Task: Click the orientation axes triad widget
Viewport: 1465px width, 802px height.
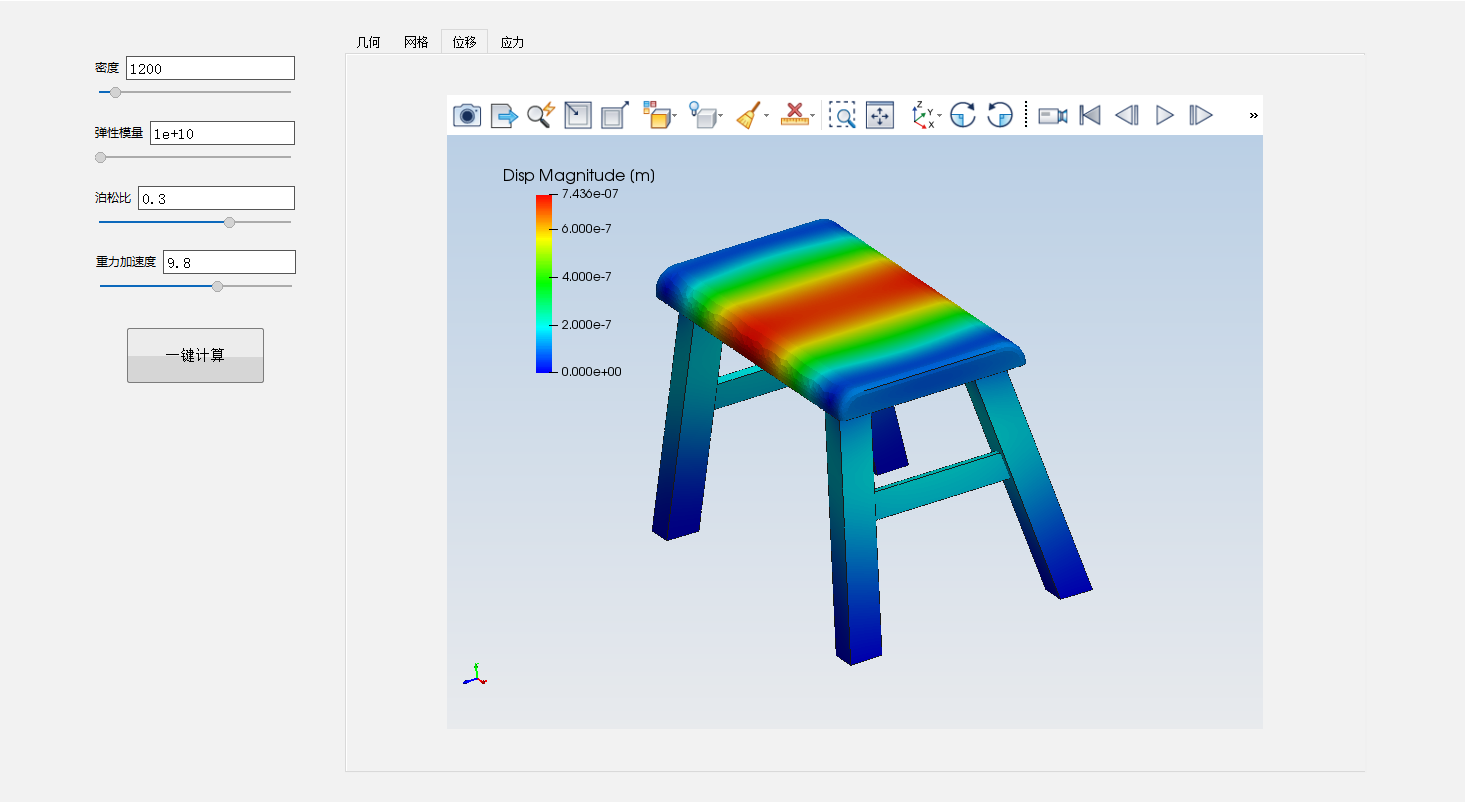Action: click(475, 675)
